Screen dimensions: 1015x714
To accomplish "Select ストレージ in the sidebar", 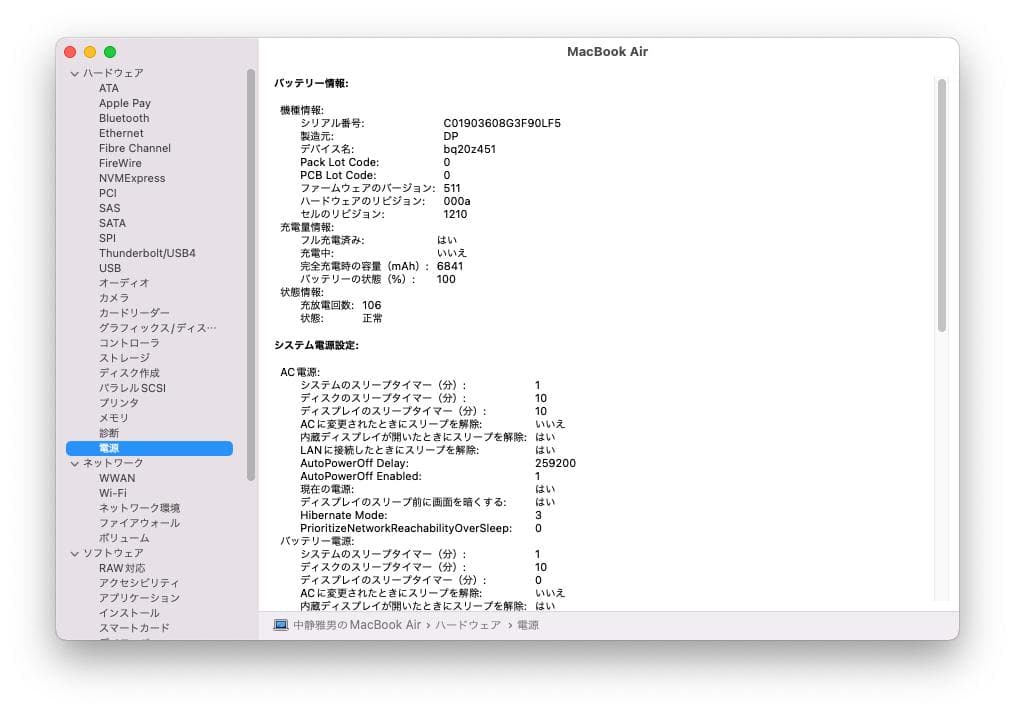I will coord(124,358).
